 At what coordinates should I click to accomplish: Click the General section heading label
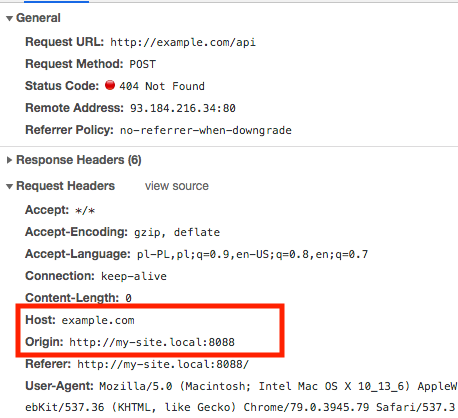pos(38,18)
